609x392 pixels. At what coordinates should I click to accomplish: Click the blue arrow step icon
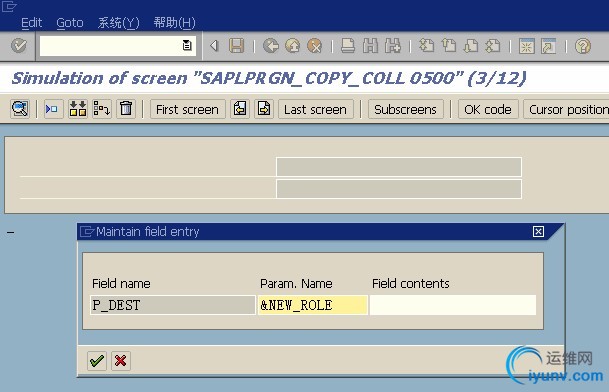tap(52, 109)
